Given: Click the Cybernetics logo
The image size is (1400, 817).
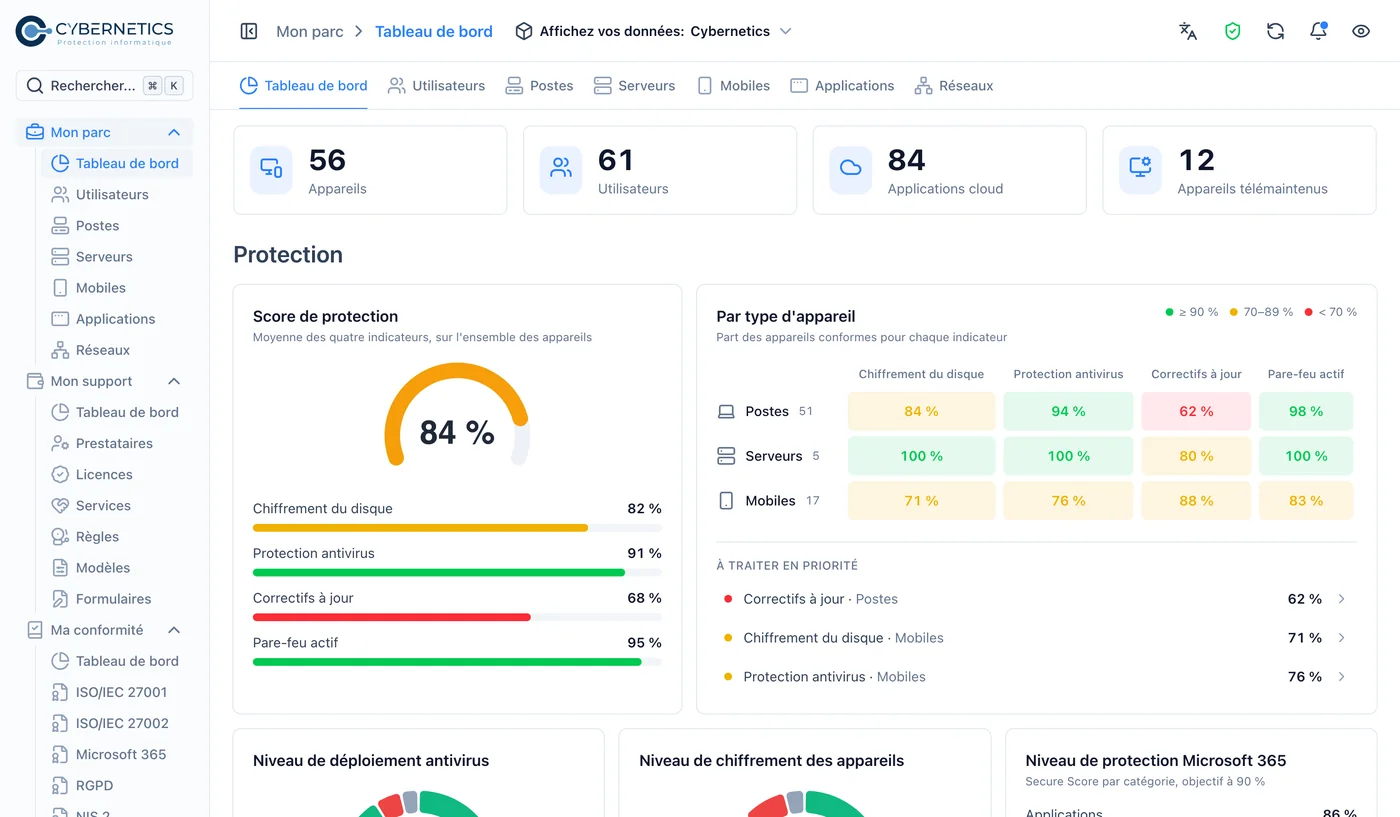Looking at the screenshot, I should 95,32.
